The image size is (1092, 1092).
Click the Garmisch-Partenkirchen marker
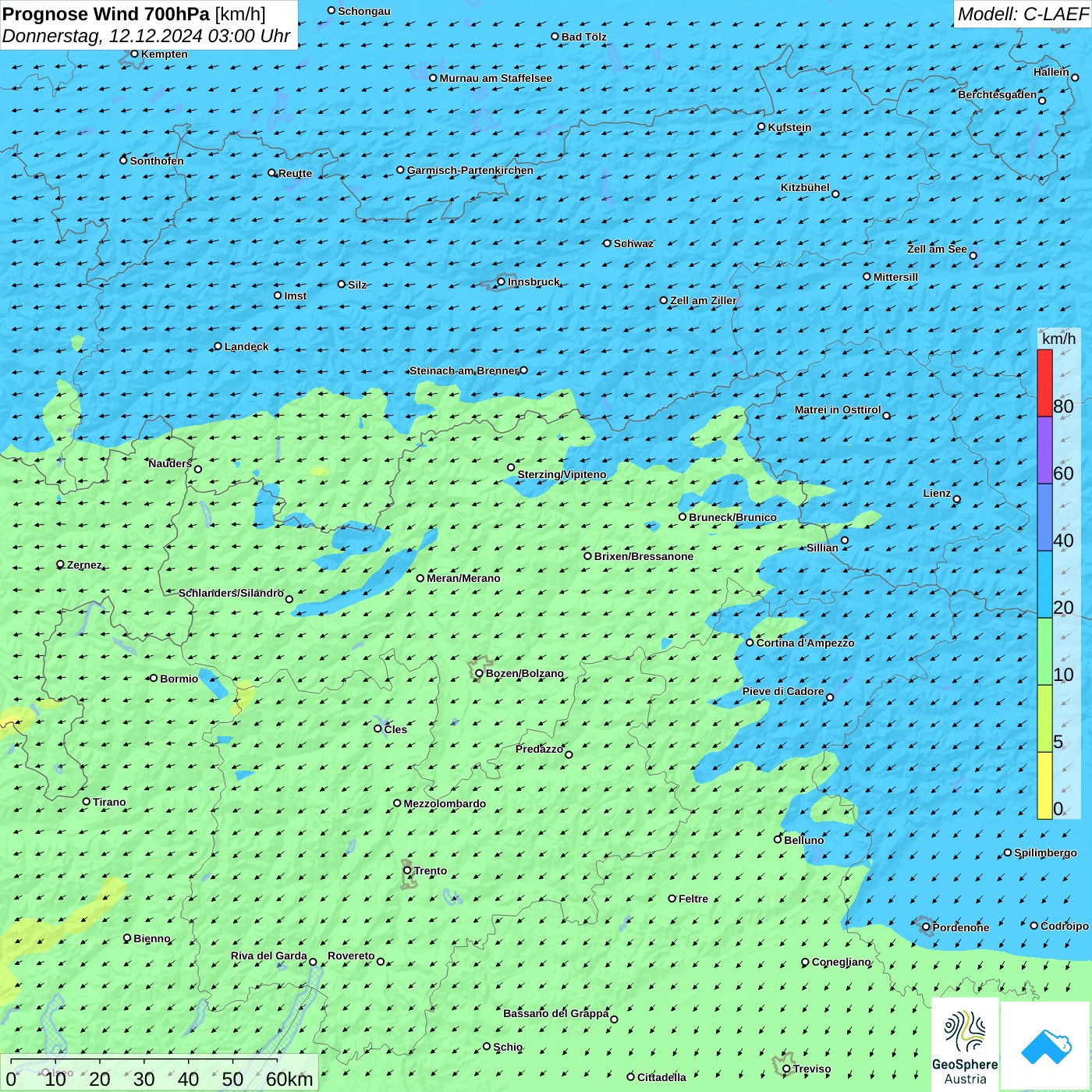click(x=400, y=170)
